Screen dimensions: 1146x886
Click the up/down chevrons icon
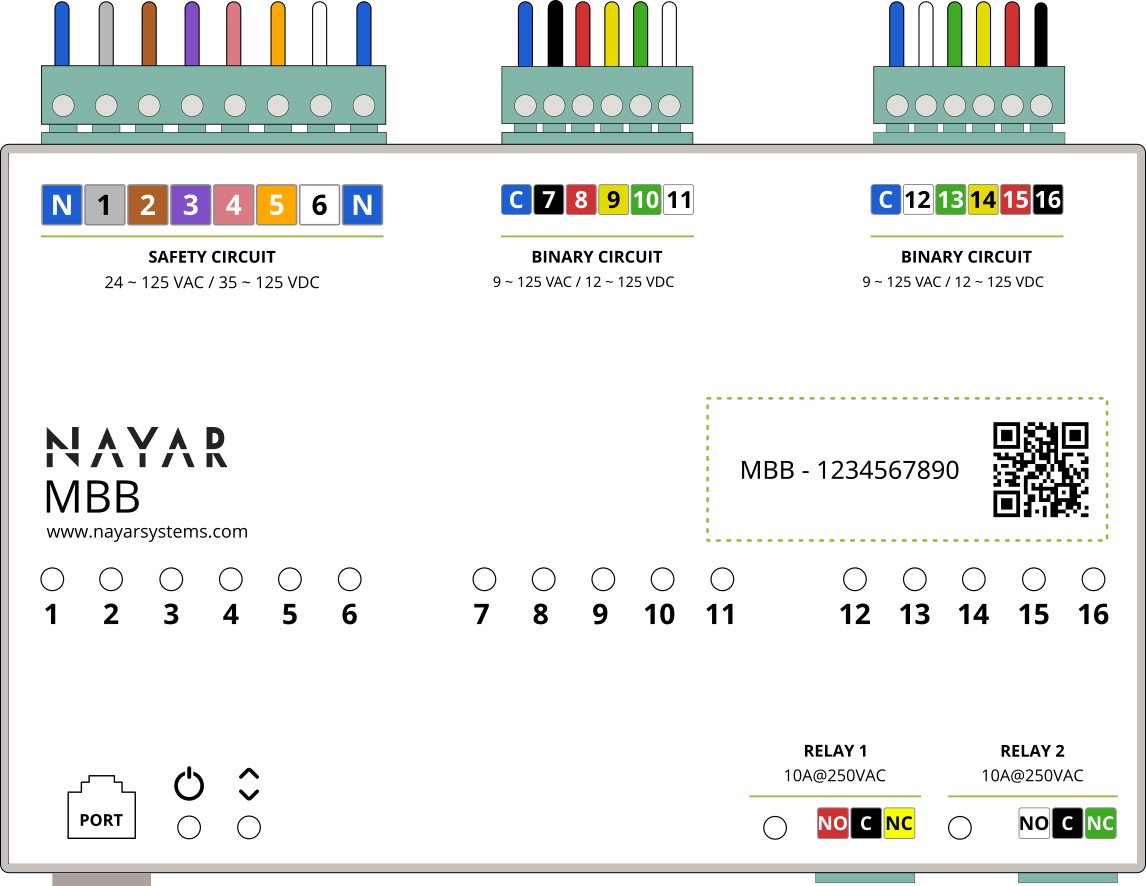pos(249,784)
